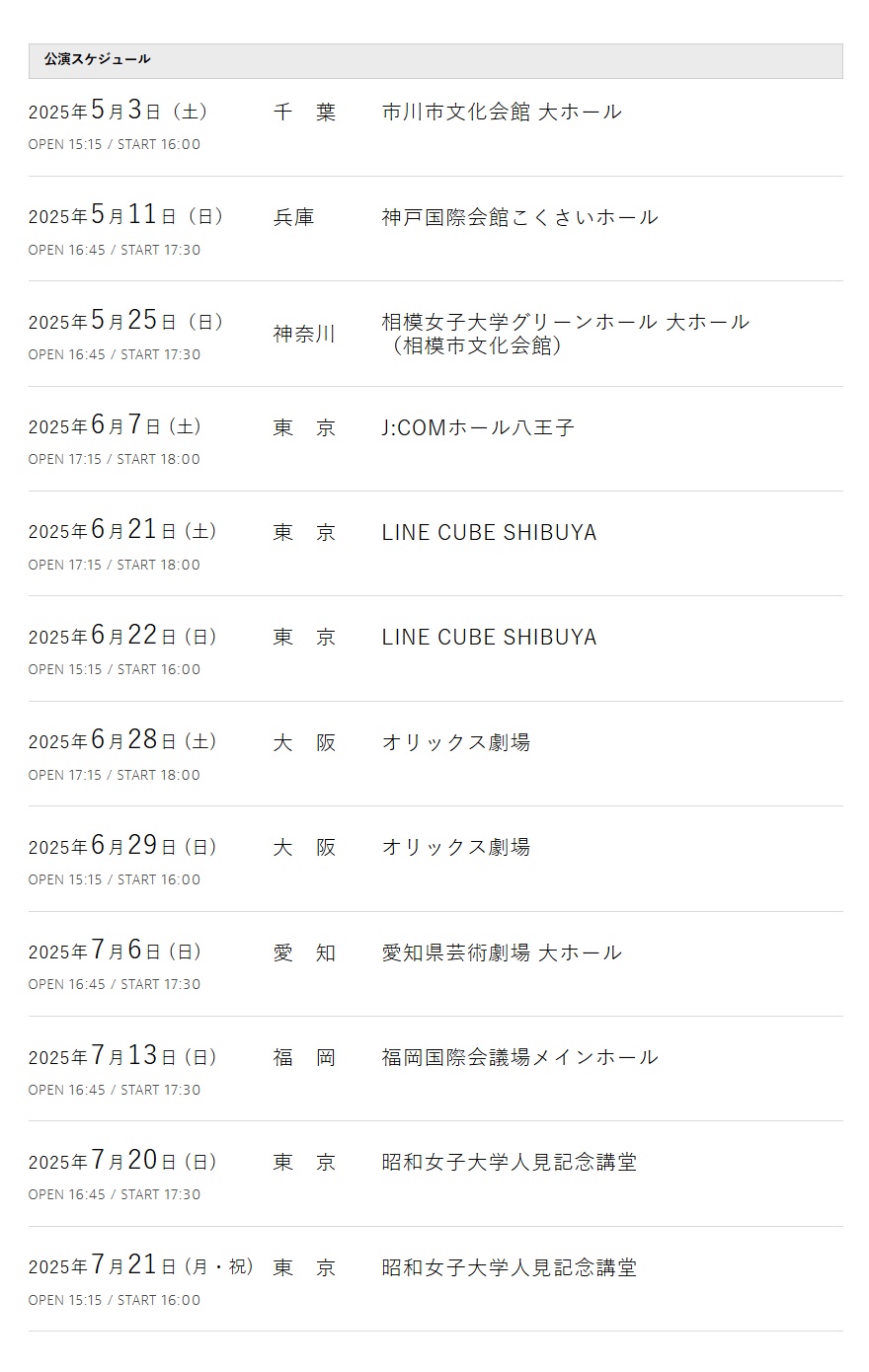
Task: Click 昭和女子大学人見記念講堂 for July 21
Action: click(x=510, y=1267)
